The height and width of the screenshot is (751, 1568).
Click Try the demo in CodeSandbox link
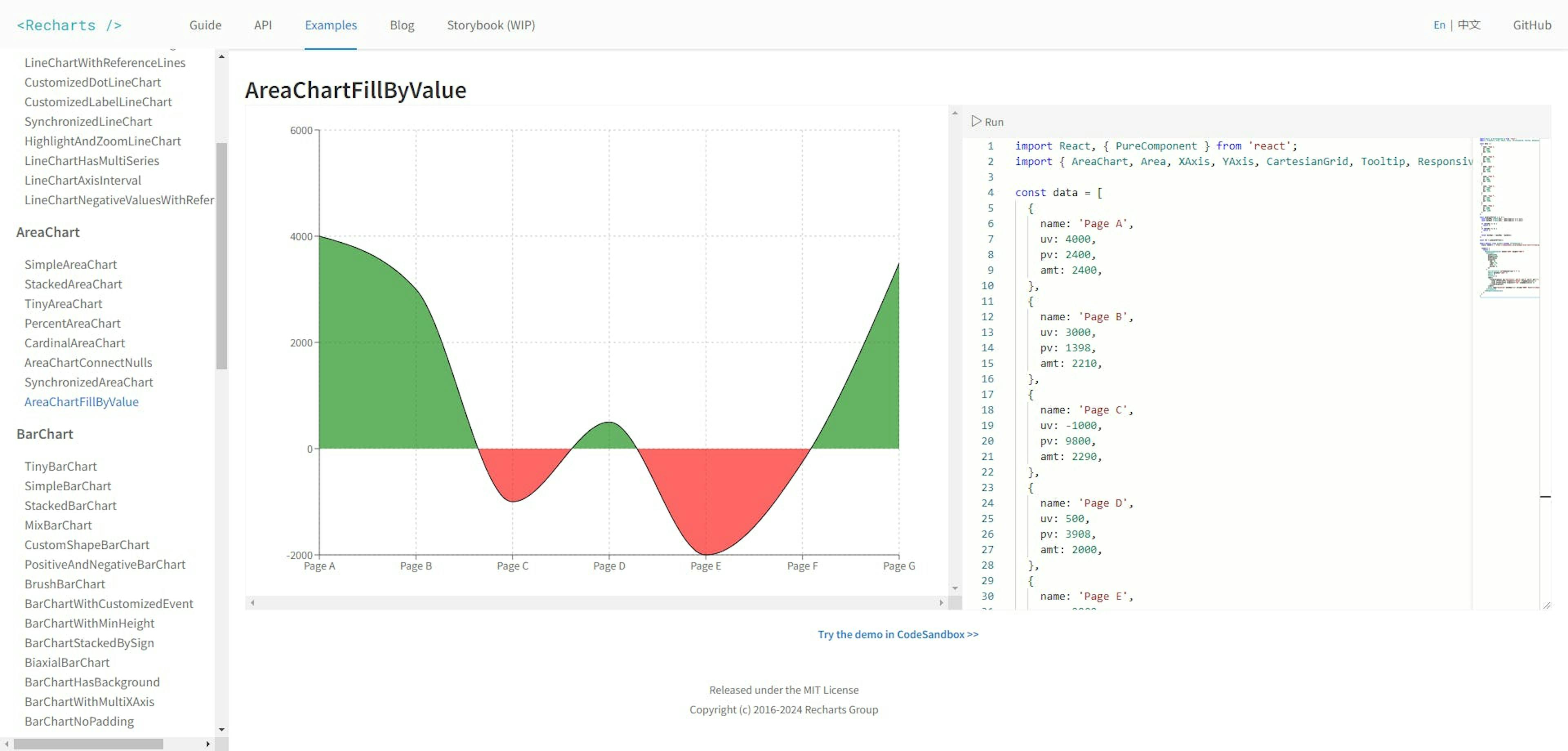pos(898,634)
